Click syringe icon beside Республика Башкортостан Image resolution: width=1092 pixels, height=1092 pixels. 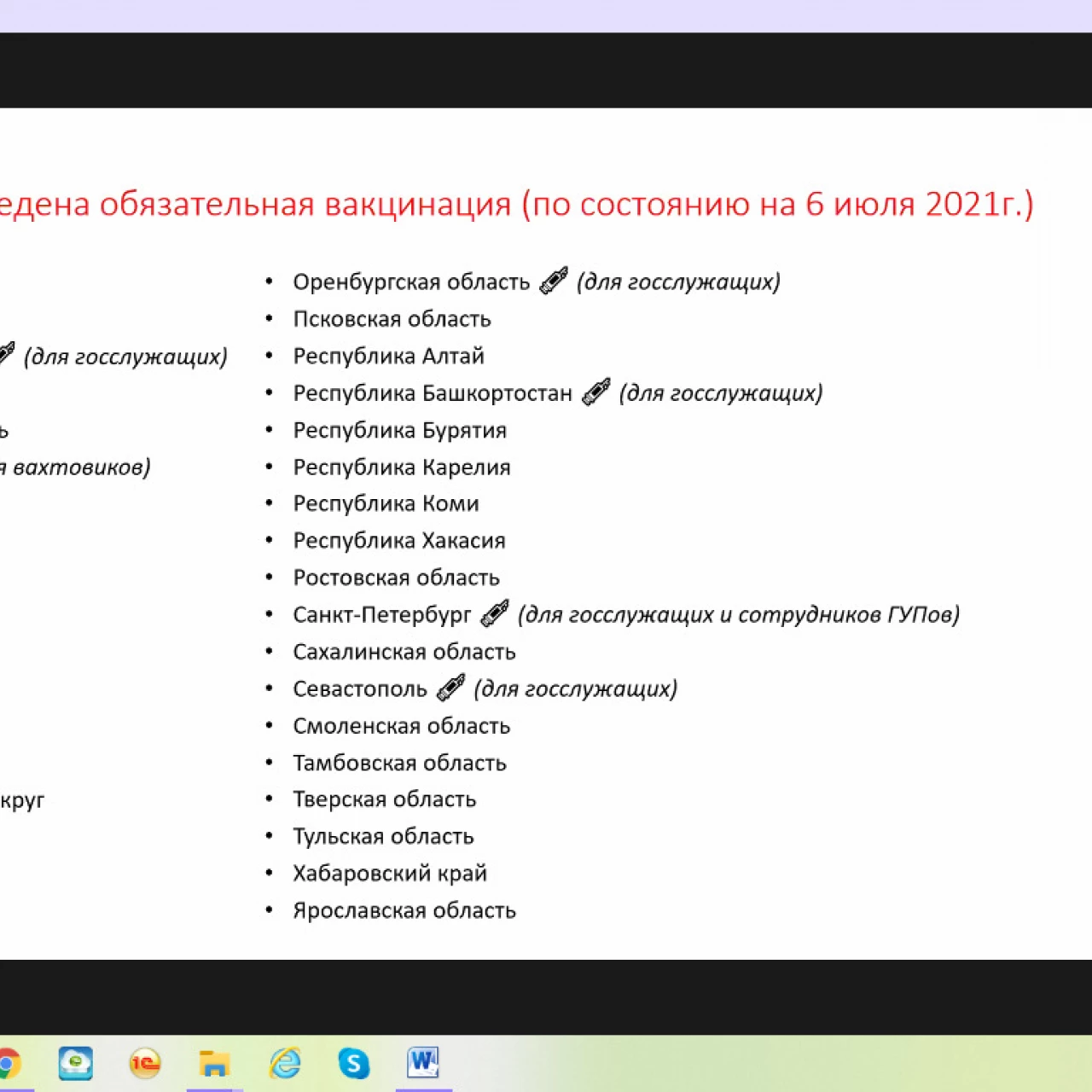pos(596,392)
